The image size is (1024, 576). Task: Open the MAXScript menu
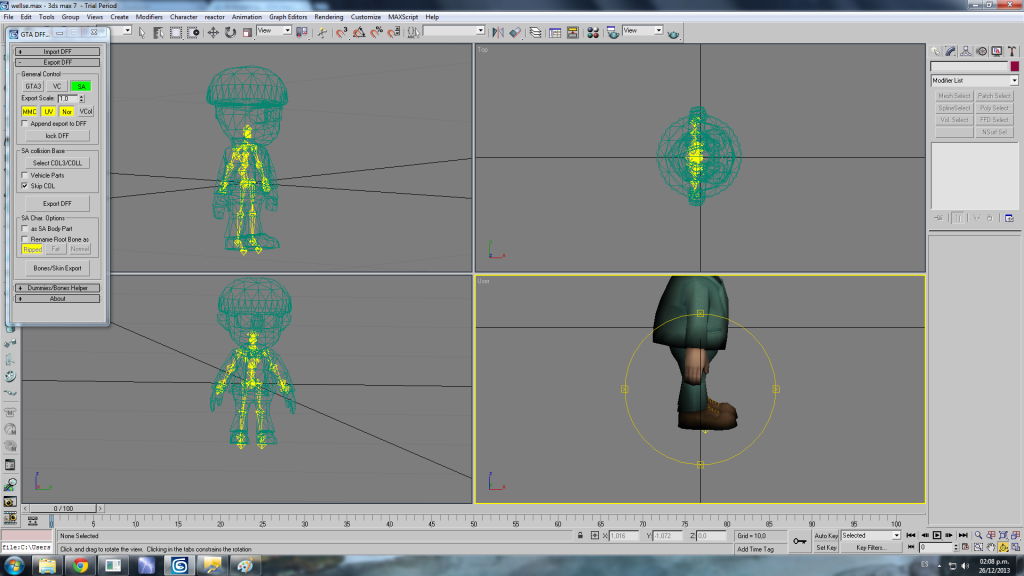click(x=403, y=17)
